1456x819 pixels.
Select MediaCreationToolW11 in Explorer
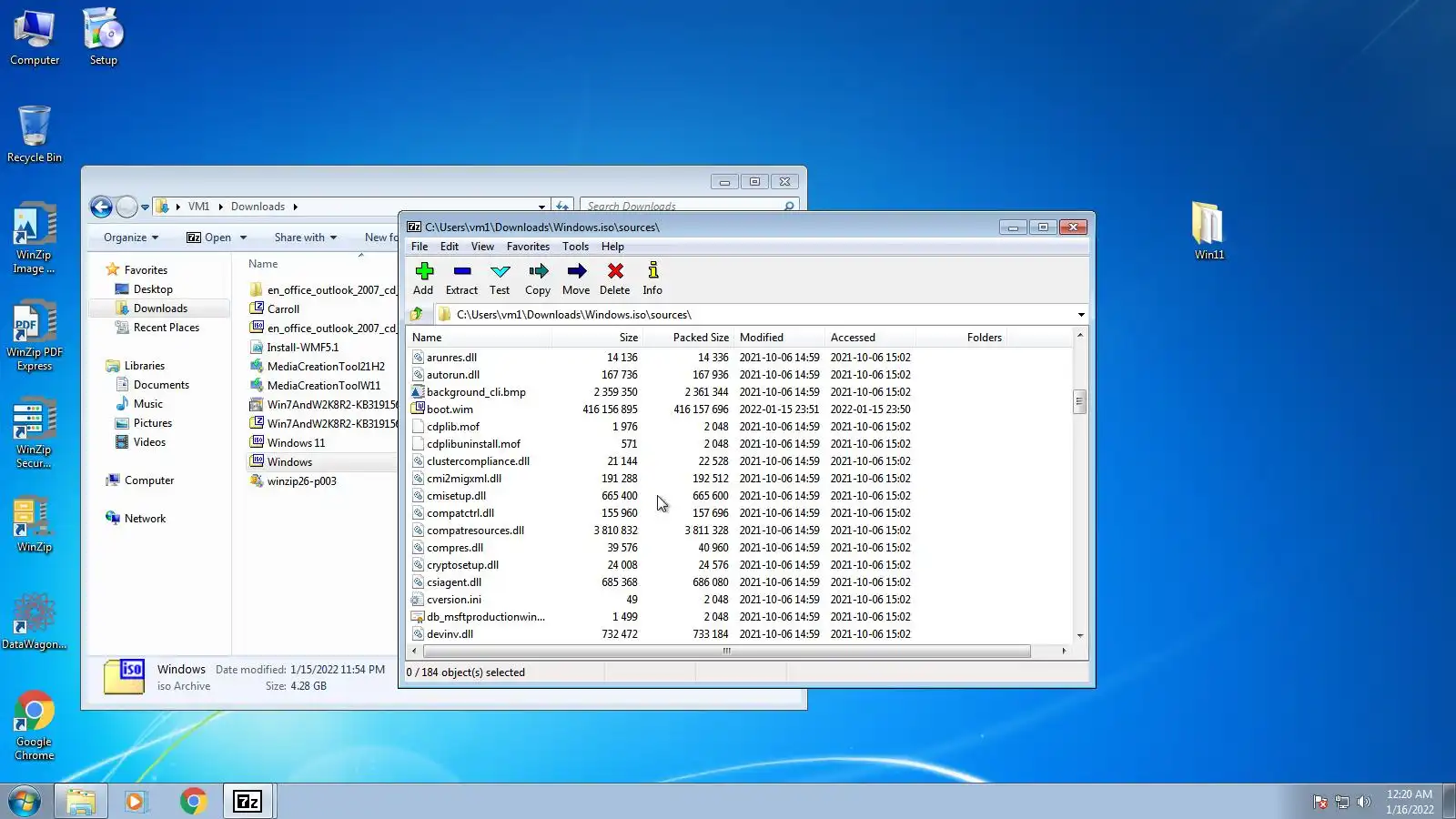coord(324,386)
